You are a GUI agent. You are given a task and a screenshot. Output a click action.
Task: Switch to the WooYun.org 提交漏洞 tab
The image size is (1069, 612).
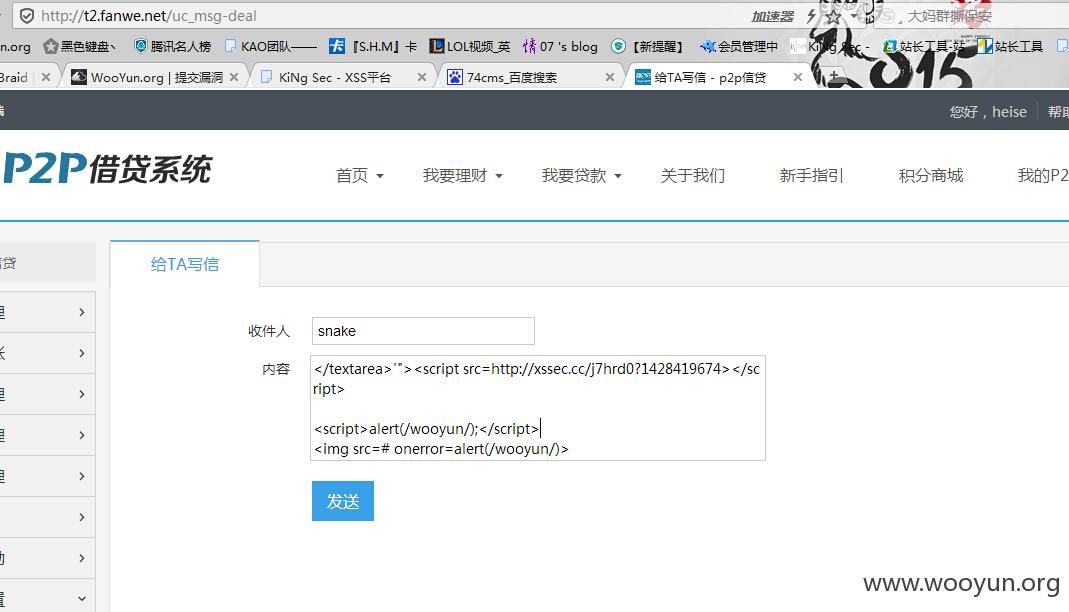click(155, 77)
